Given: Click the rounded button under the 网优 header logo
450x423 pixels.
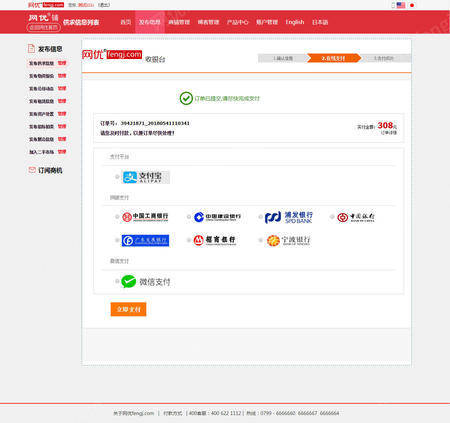Looking at the screenshot, I should point(44,27).
